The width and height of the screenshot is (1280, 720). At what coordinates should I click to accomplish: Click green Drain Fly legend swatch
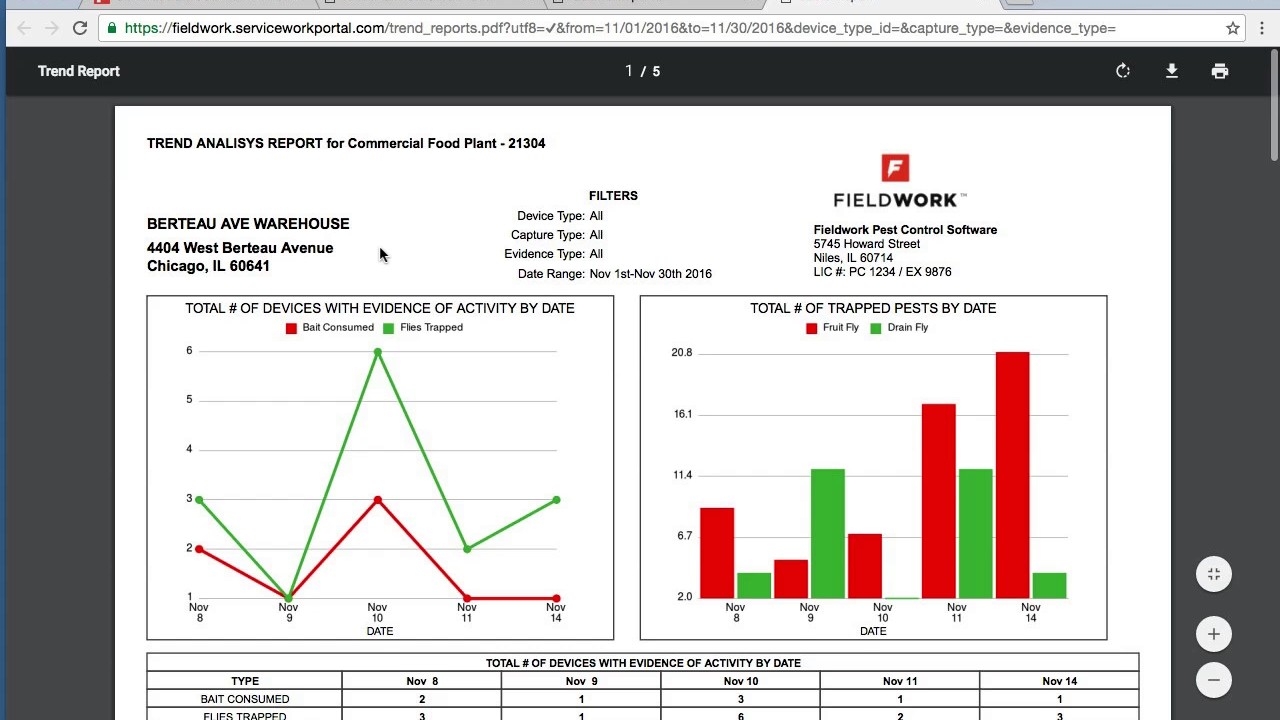[x=876, y=328]
